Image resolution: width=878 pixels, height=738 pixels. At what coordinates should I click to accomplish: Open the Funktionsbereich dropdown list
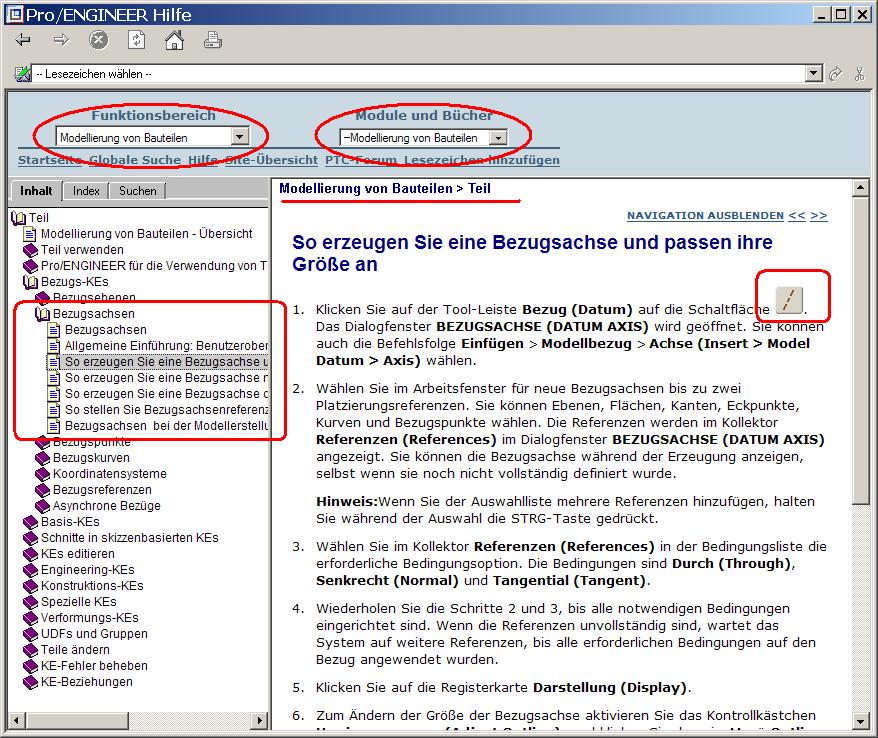click(240, 137)
